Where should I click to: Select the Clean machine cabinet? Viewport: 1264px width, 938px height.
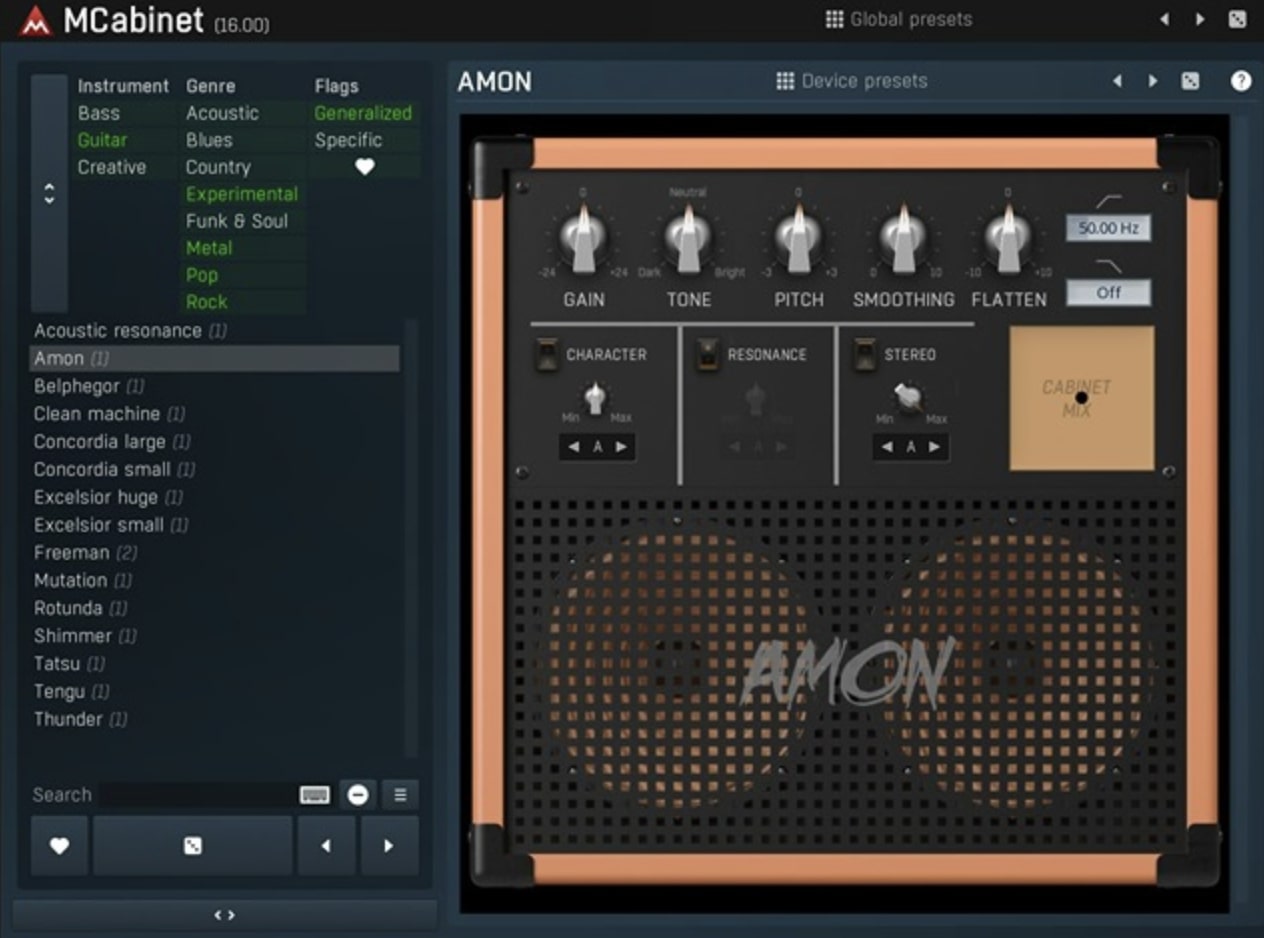point(215,414)
